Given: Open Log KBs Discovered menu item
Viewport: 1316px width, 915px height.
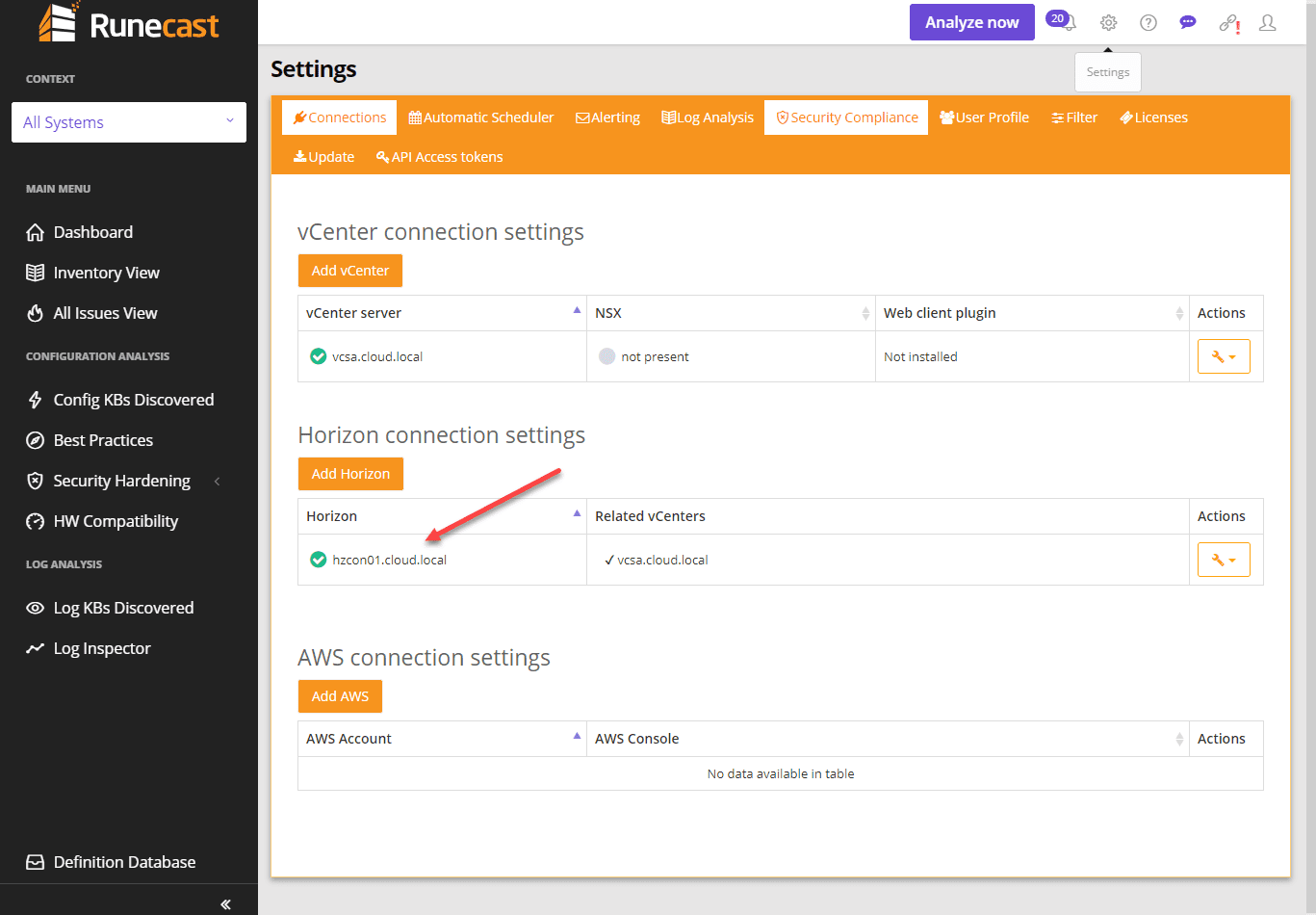Looking at the screenshot, I should [123, 608].
